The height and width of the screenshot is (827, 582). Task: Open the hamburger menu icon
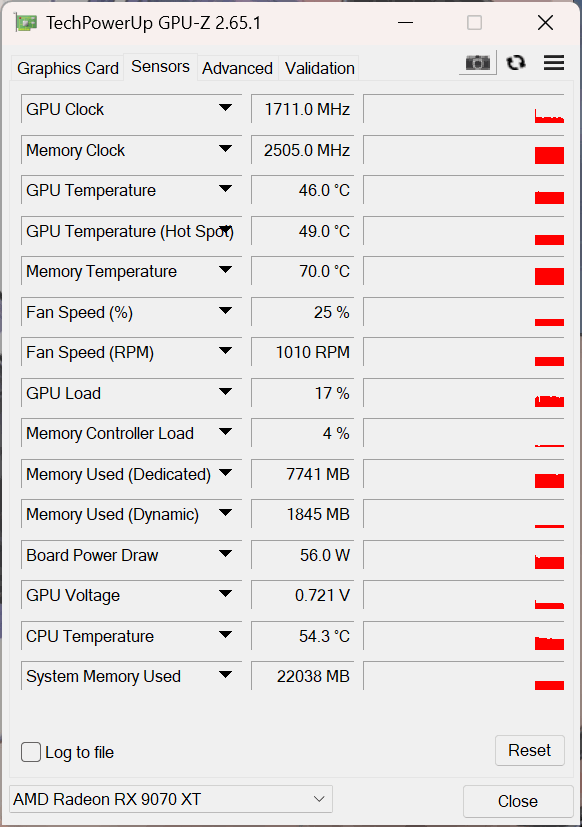[554, 63]
